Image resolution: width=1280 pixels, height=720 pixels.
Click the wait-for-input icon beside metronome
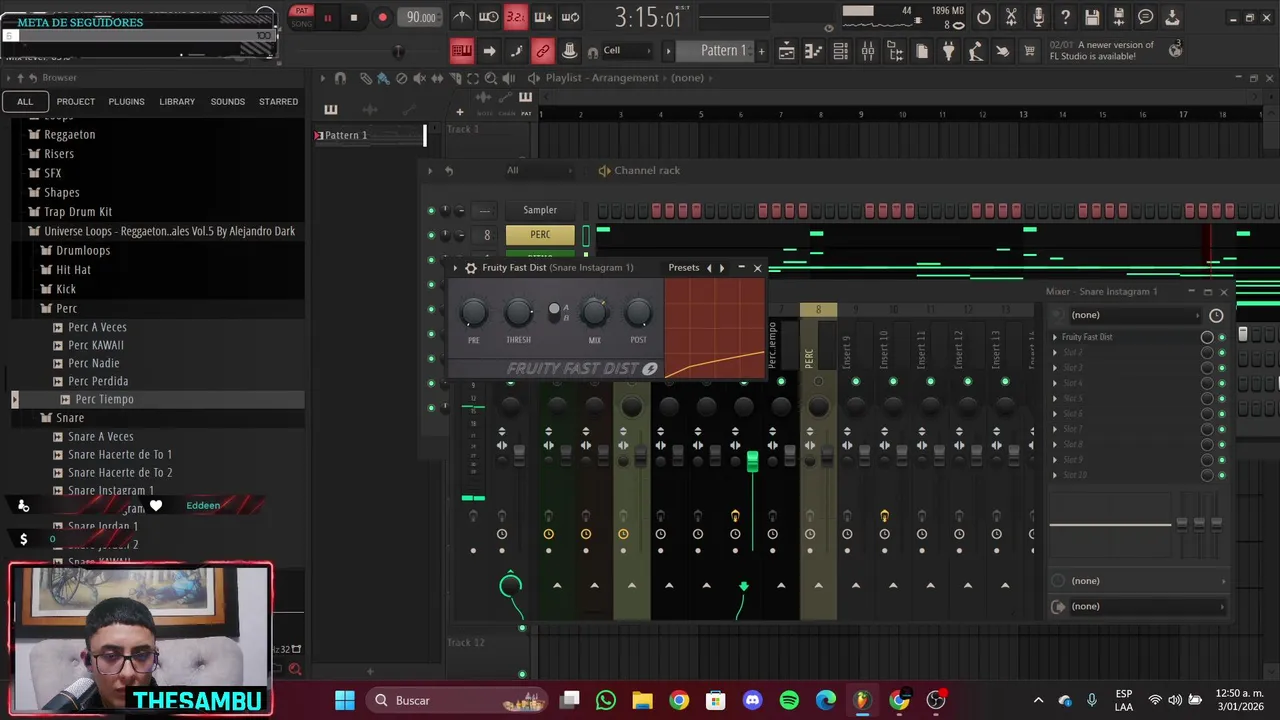[489, 17]
